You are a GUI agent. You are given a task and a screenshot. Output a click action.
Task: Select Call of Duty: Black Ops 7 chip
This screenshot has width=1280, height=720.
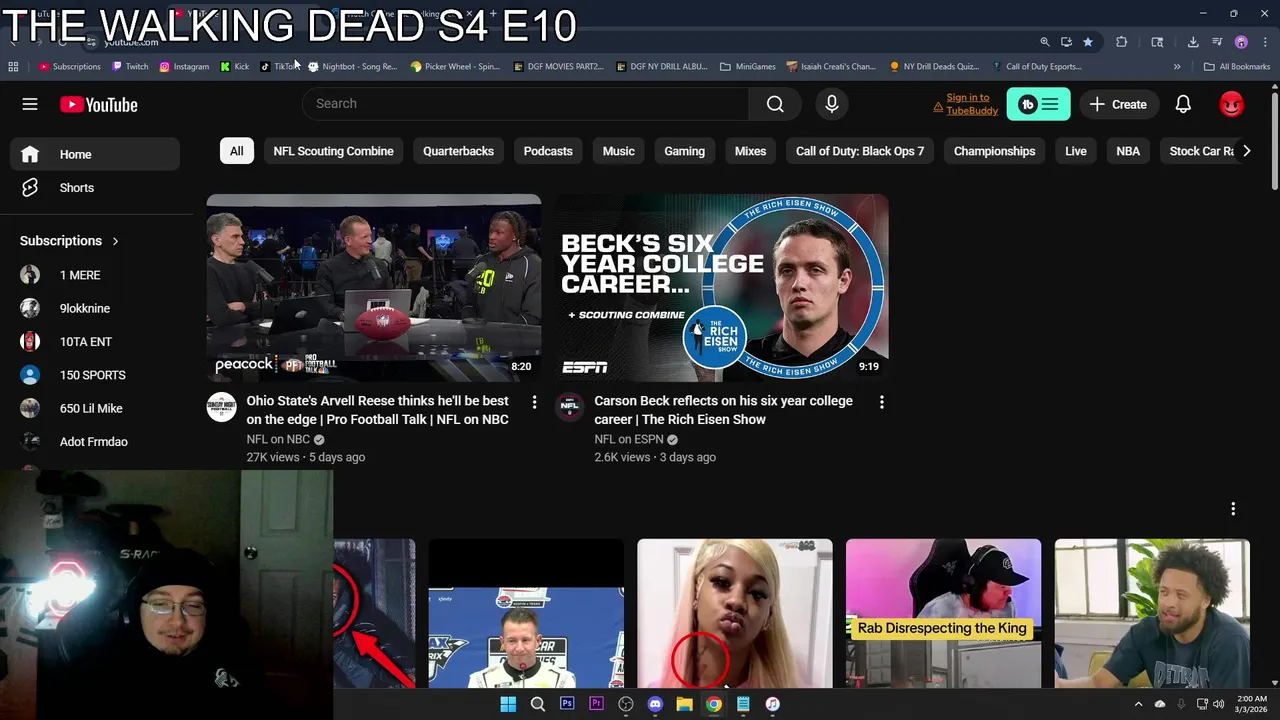(860, 151)
